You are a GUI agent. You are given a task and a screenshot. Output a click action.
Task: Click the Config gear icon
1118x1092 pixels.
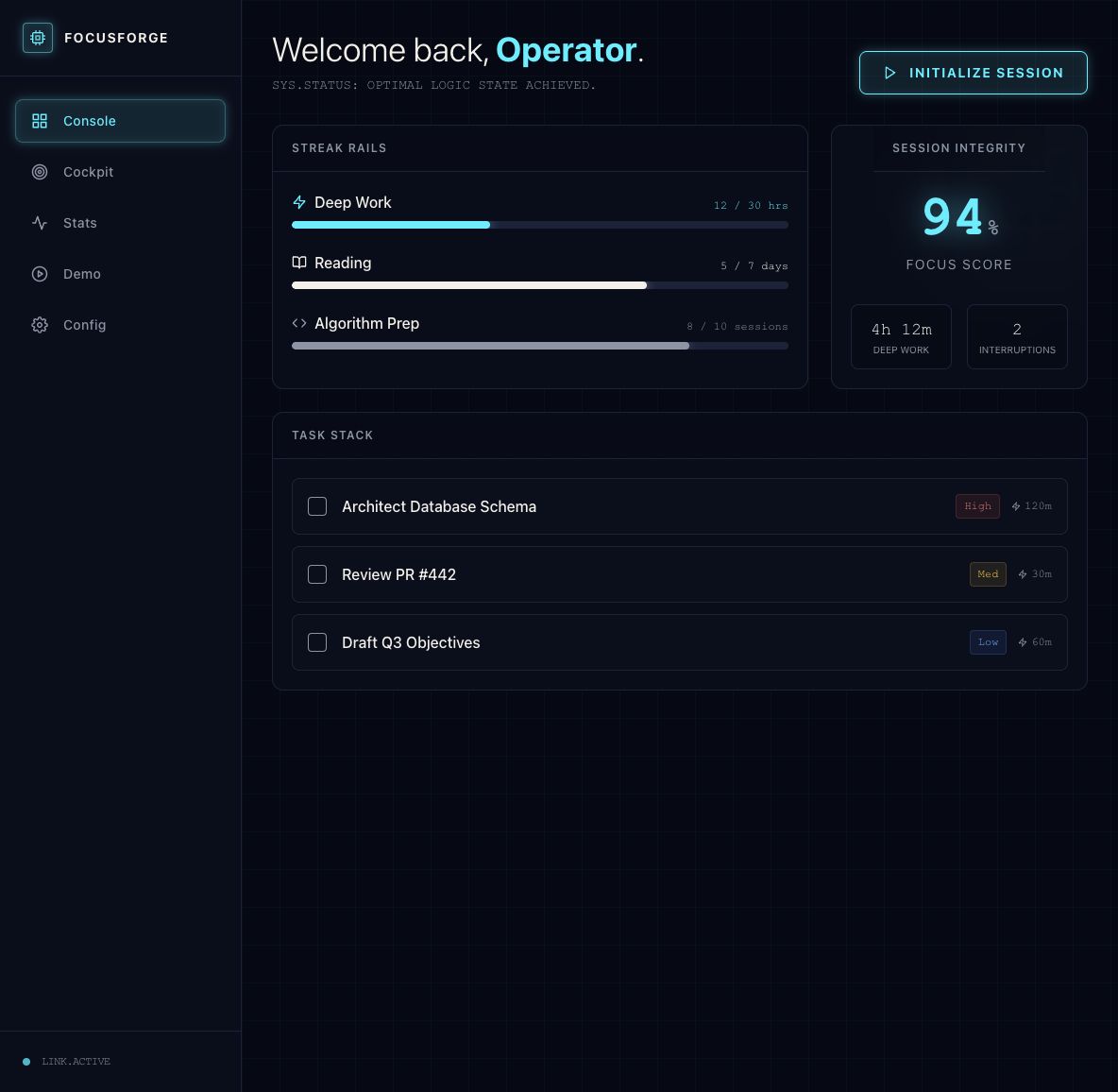pos(40,325)
